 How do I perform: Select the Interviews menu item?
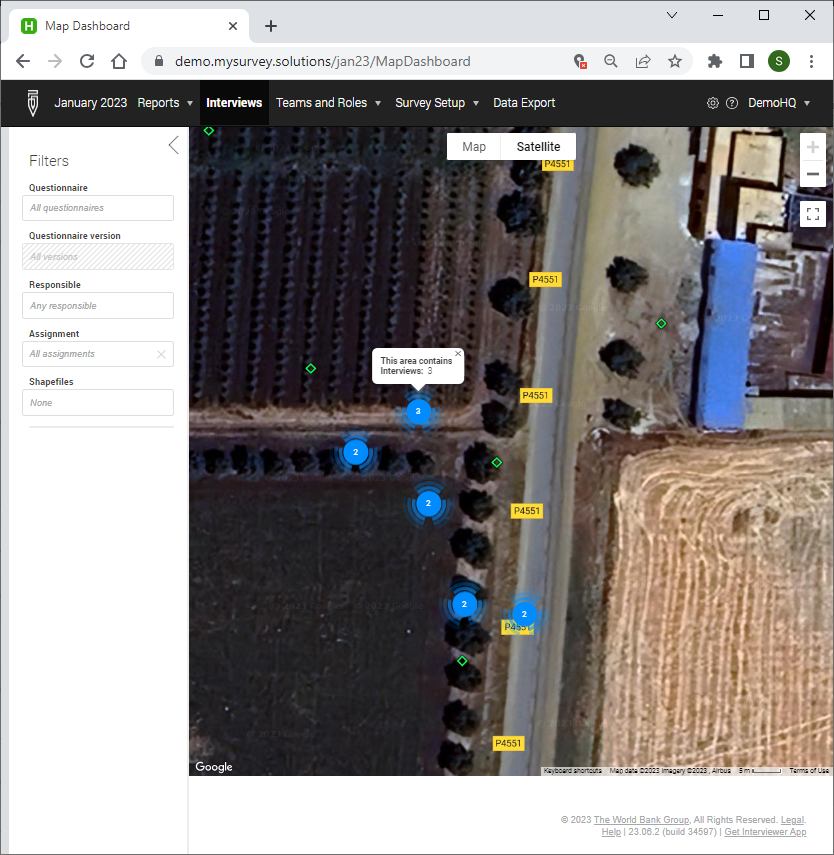pos(234,103)
